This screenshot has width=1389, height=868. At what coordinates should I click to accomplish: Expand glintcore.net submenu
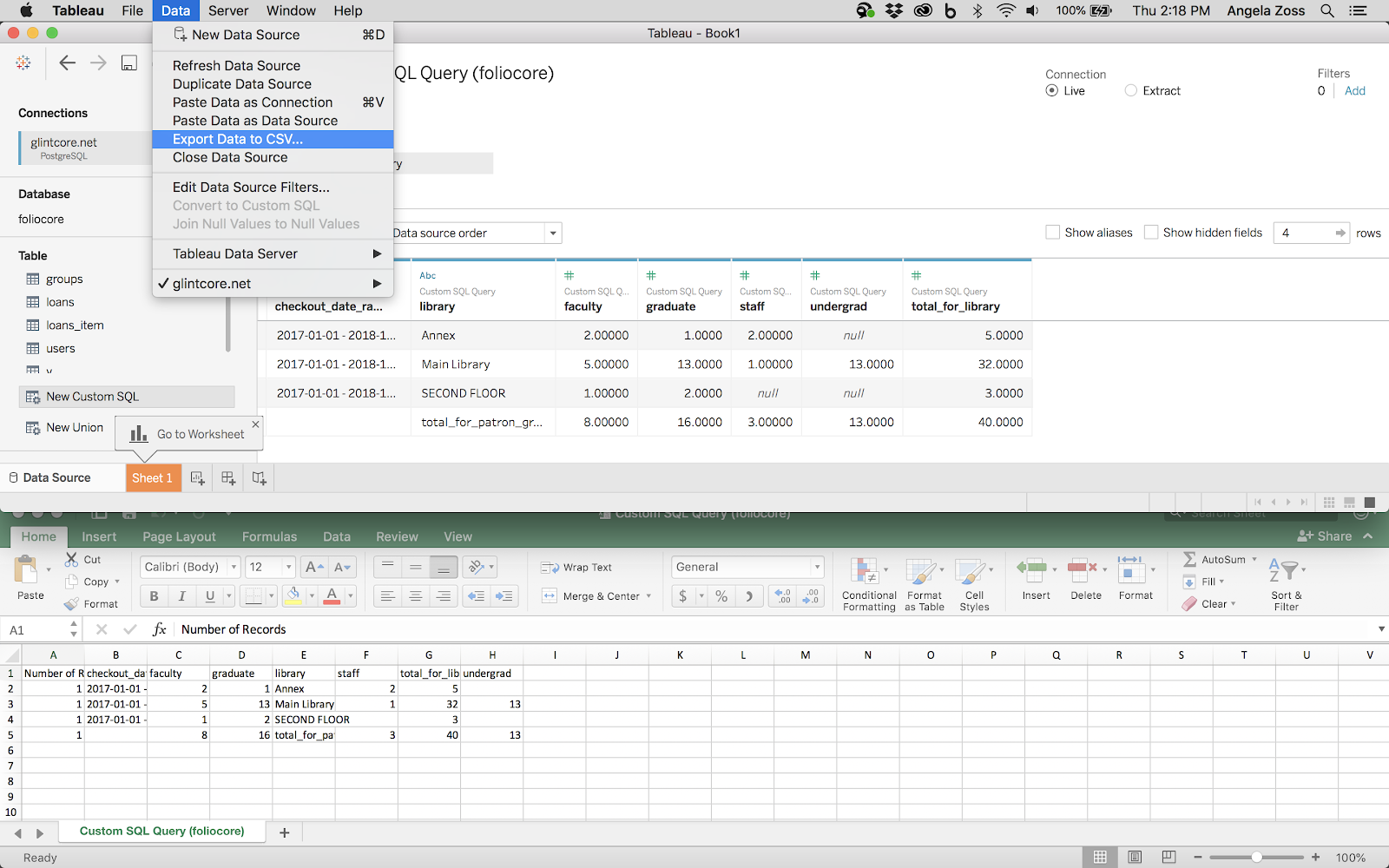pos(377,283)
